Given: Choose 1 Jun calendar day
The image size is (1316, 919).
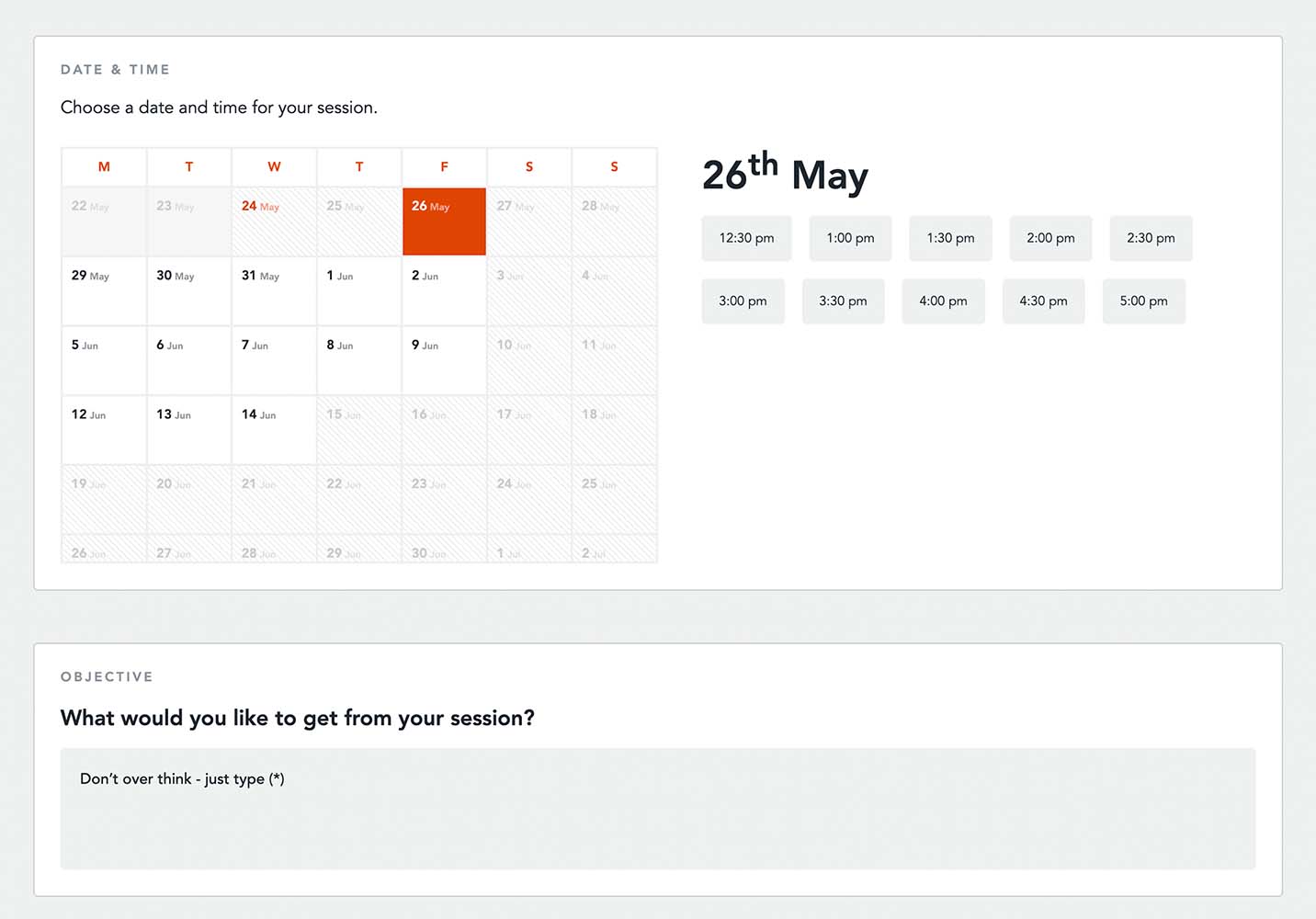Looking at the screenshot, I should (x=358, y=290).
